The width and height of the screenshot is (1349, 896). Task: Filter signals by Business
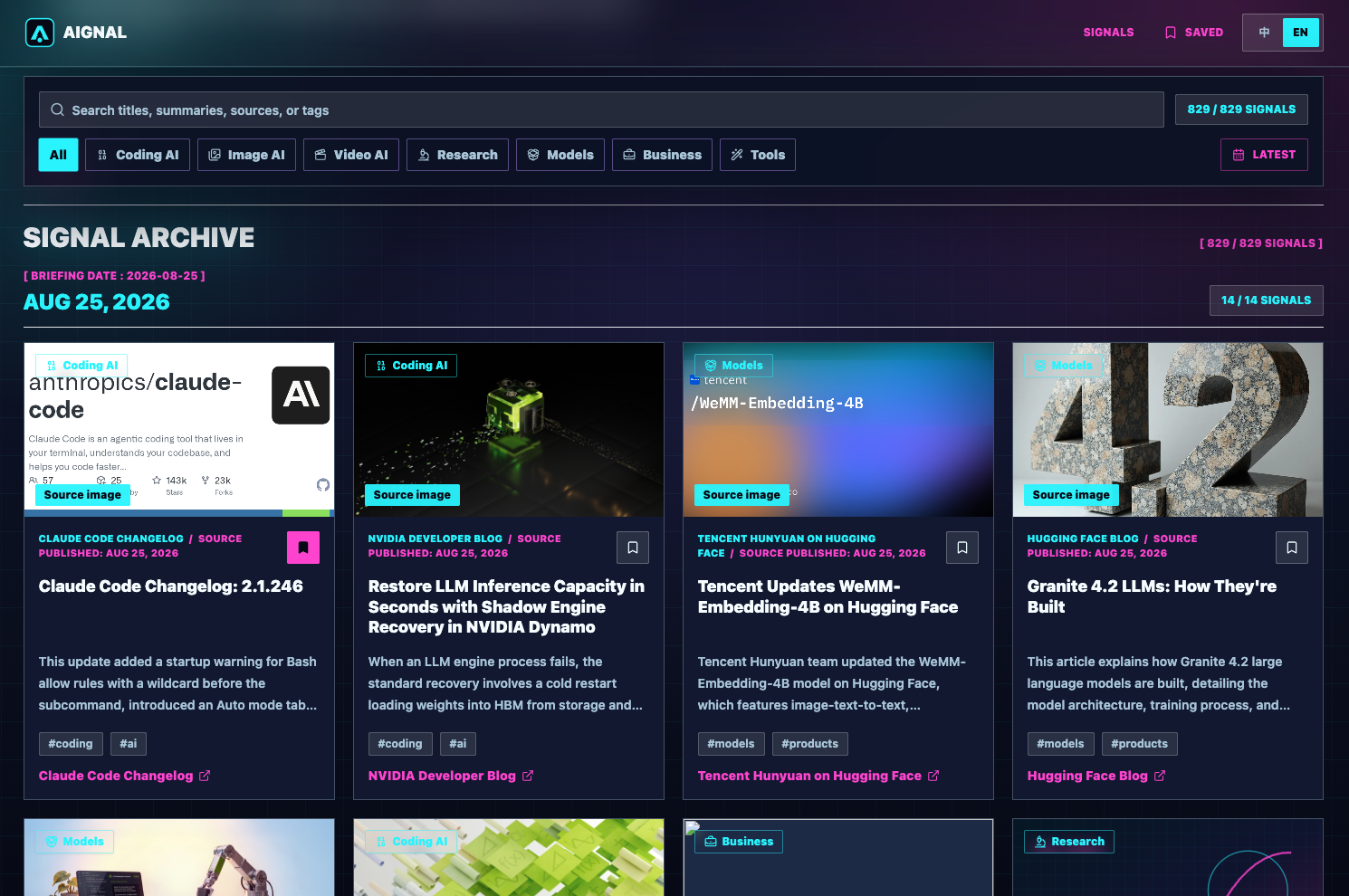[x=663, y=155]
